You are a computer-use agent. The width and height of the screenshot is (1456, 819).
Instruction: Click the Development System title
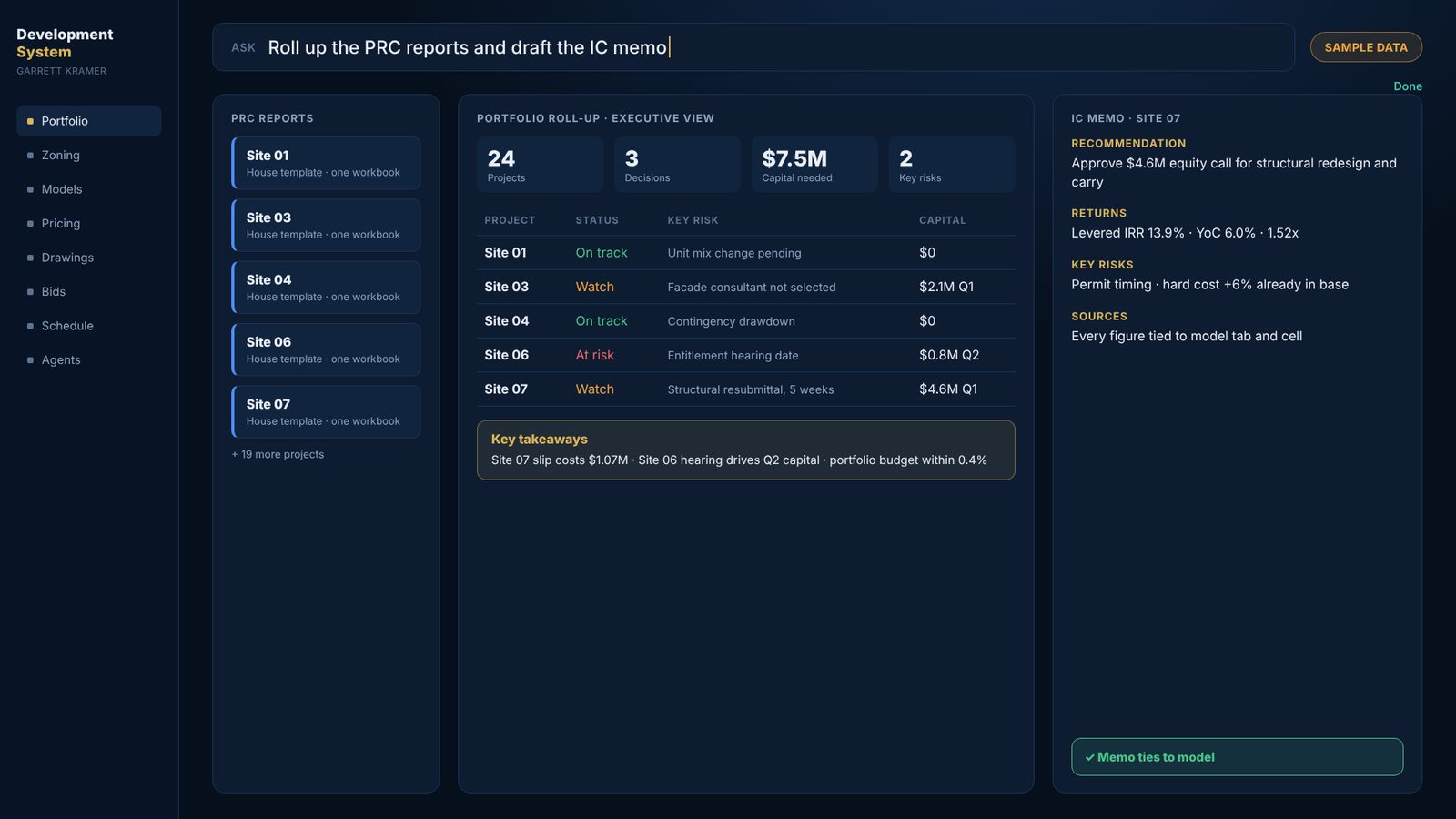click(65, 43)
